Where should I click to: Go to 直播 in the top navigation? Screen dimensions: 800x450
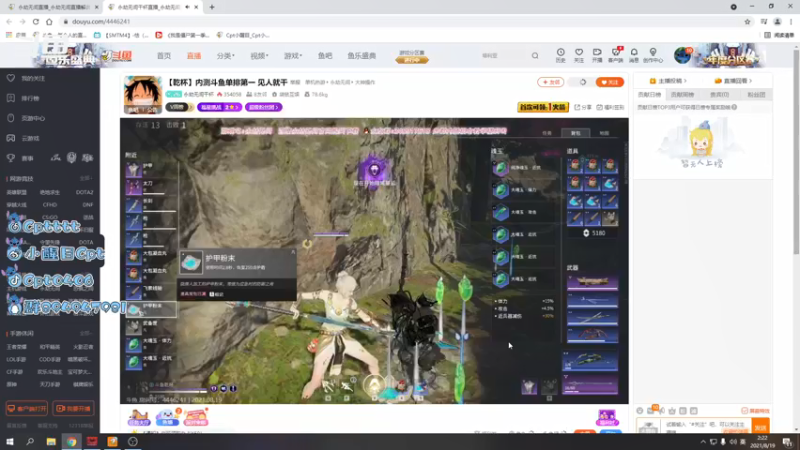pos(194,56)
